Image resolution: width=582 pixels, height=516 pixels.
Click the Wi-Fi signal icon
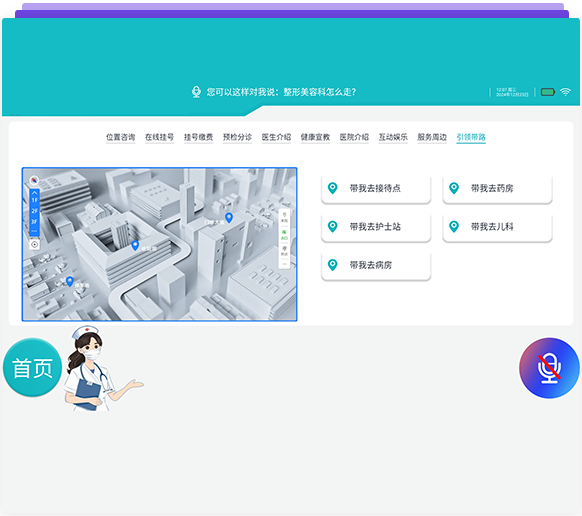point(565,92)
